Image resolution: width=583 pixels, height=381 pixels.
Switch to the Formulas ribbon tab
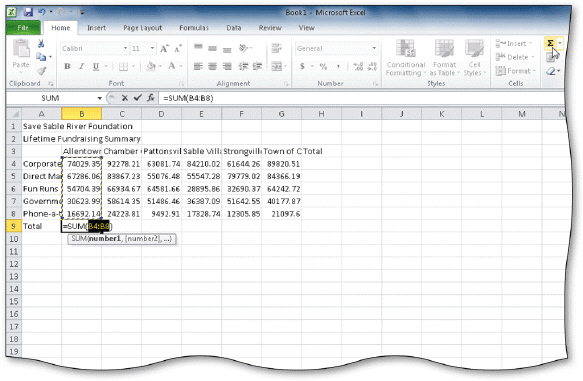click(x=194, y=28)
